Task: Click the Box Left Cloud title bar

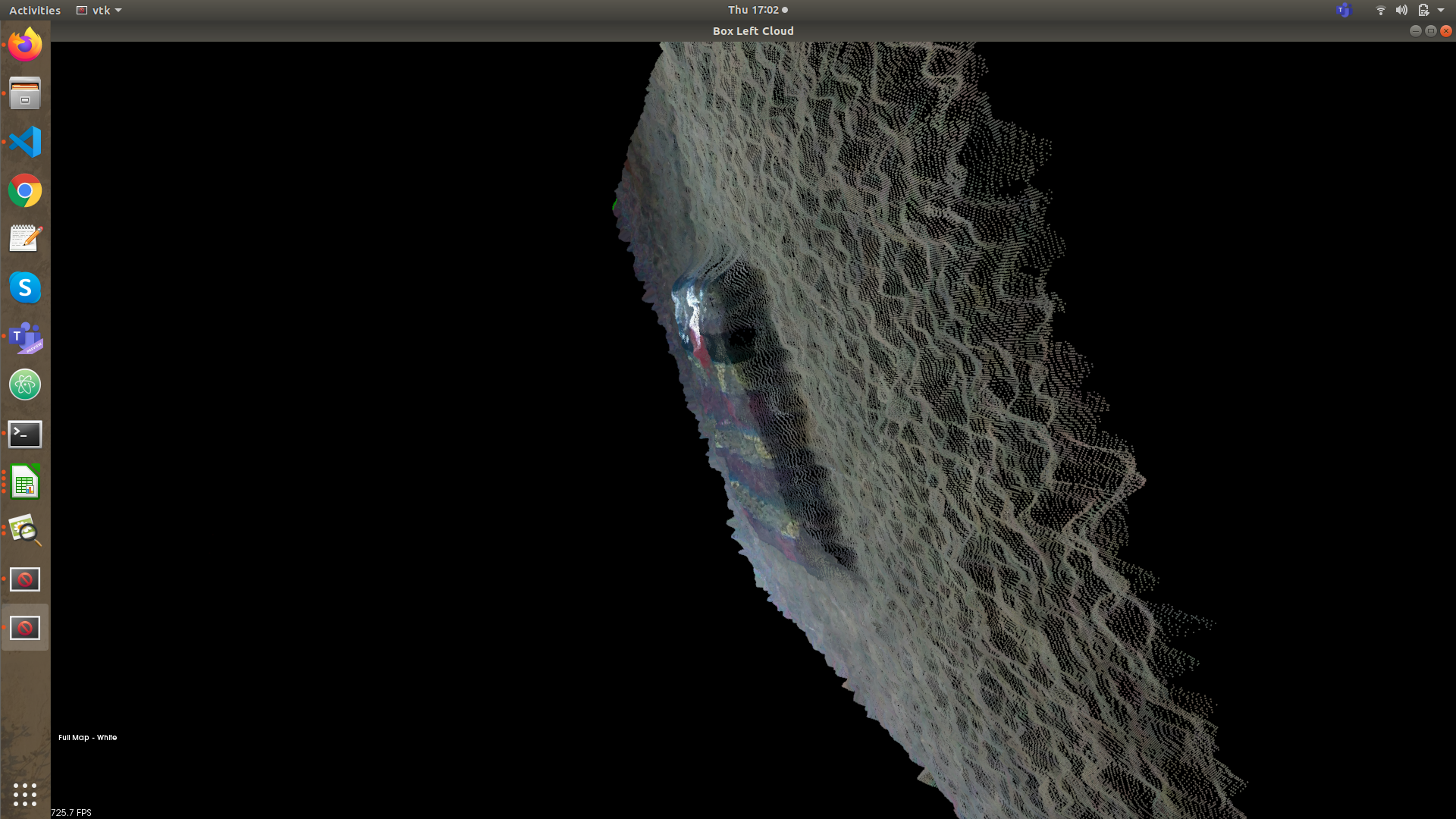Action: [x=753, y=31]
